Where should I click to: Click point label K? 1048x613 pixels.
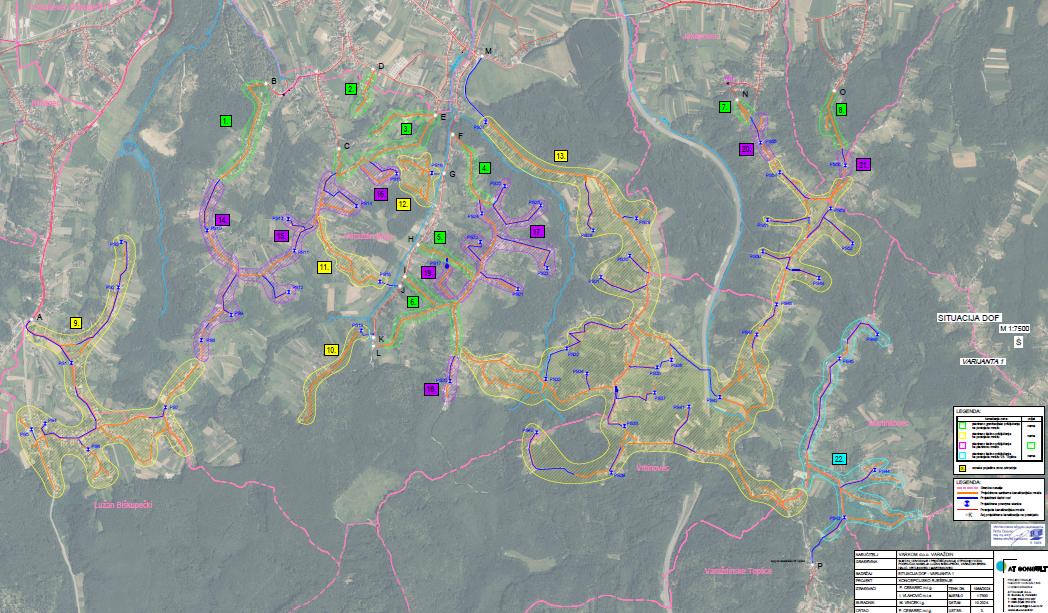pyautogui.click(x=381, y=339)
